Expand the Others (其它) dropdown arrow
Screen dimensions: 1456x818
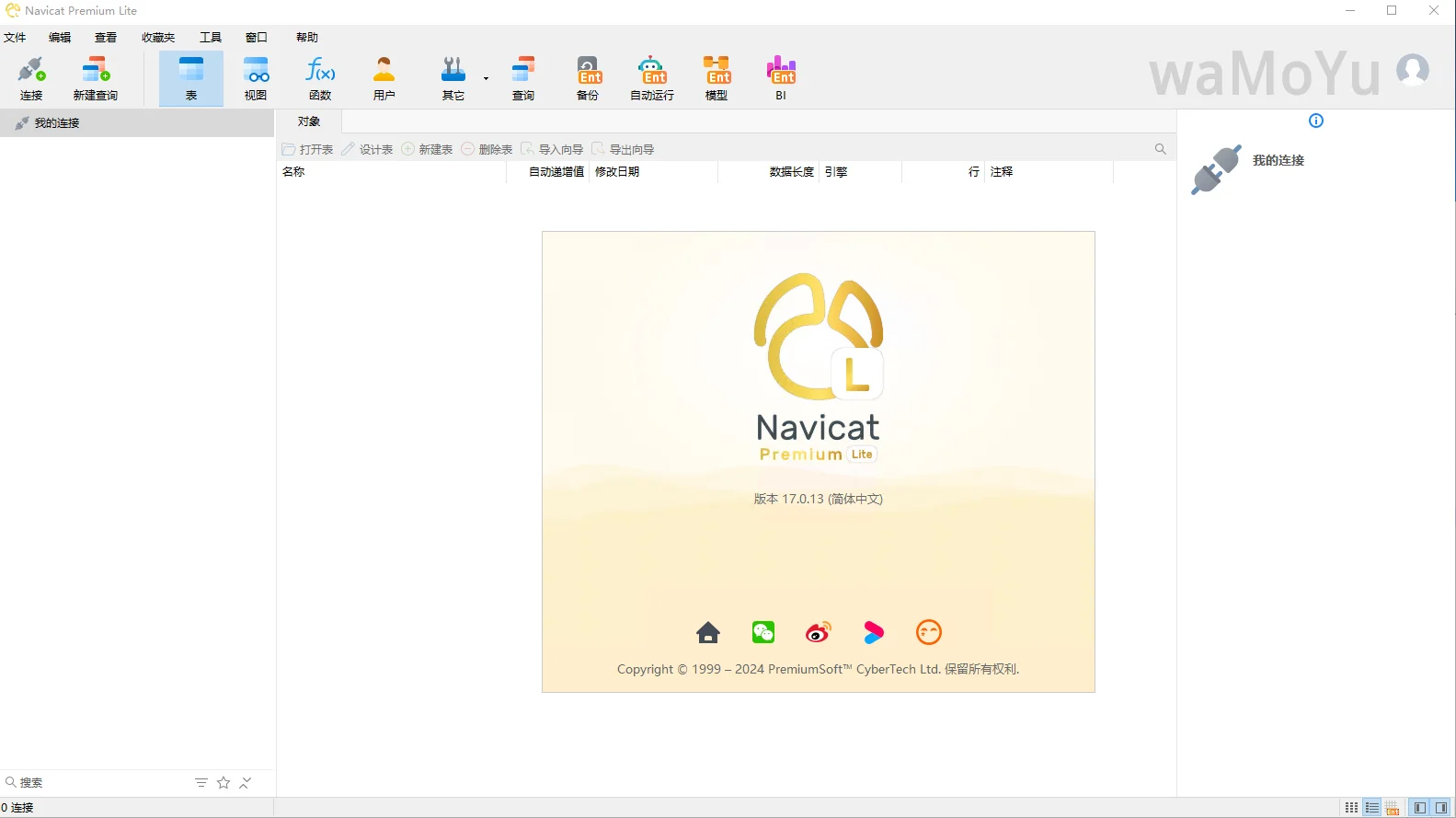(x=486, y=79)
